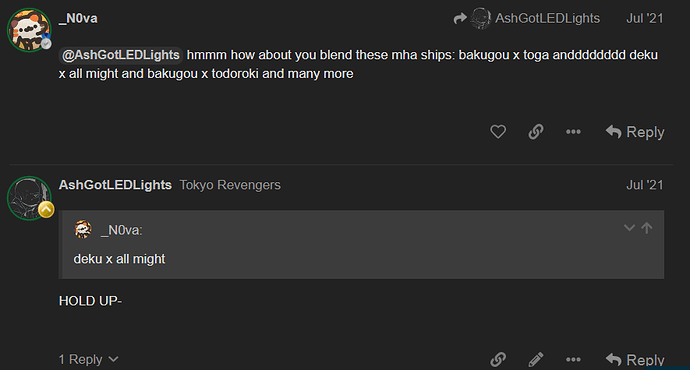Reply to AshGotLEDLights' HOLD UP post

click(x=635, y=359)
